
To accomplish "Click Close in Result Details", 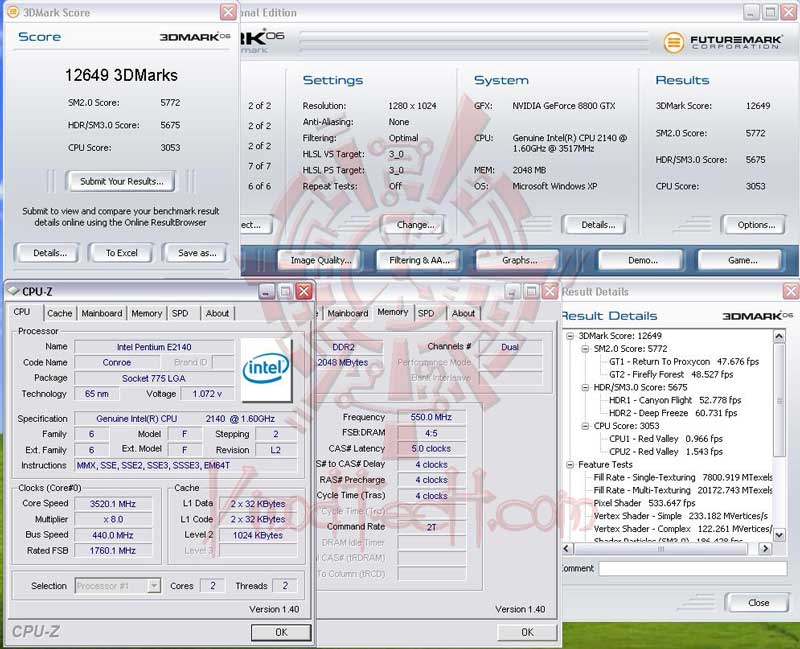I will (758, 603).
